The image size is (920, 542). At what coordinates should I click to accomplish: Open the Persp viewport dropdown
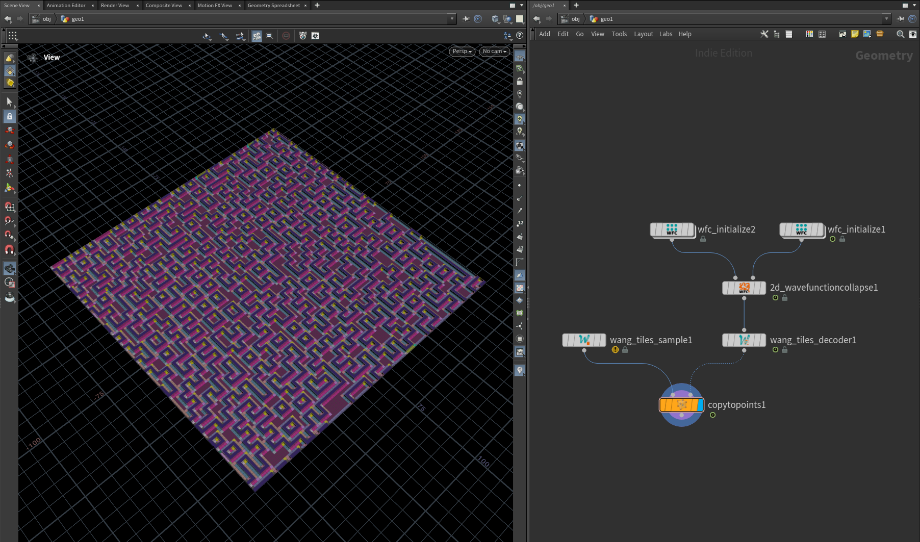(461, 51)
